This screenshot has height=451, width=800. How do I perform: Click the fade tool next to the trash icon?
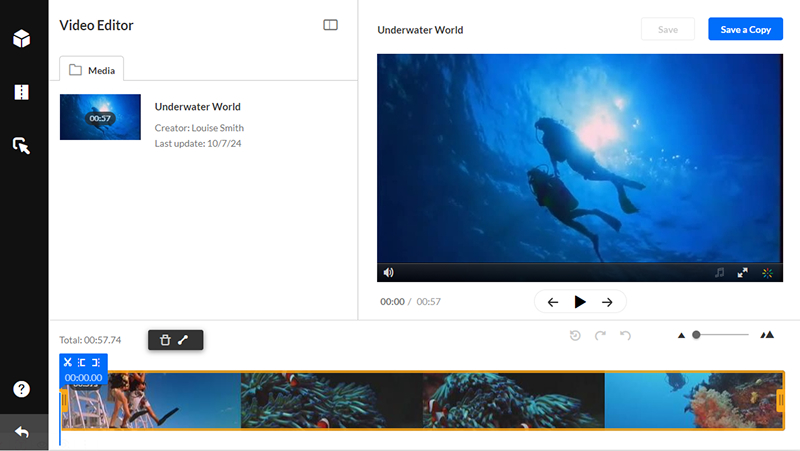[x=184, y=340]
